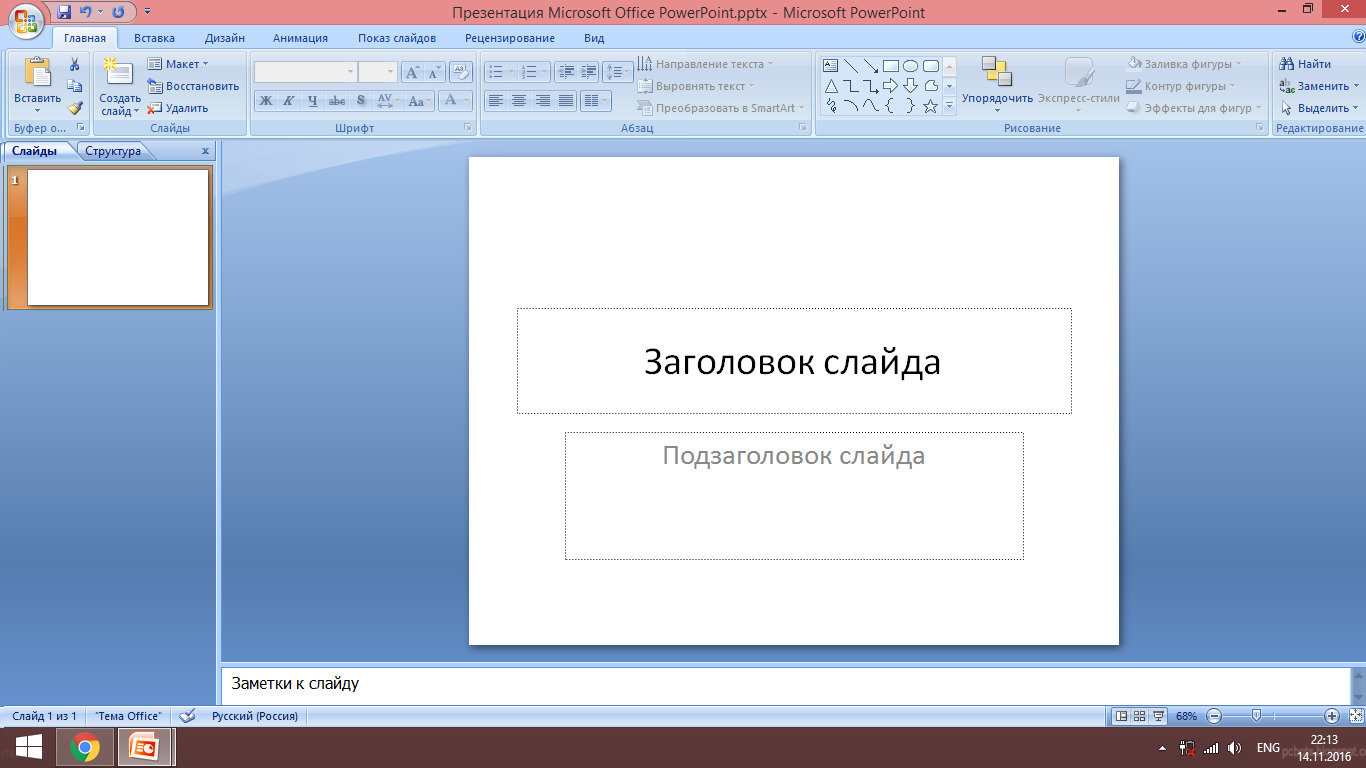This screenshot has height=768, width=1366.
Task: Select the Text Box shape in gallery
Action: coord(830,66)
